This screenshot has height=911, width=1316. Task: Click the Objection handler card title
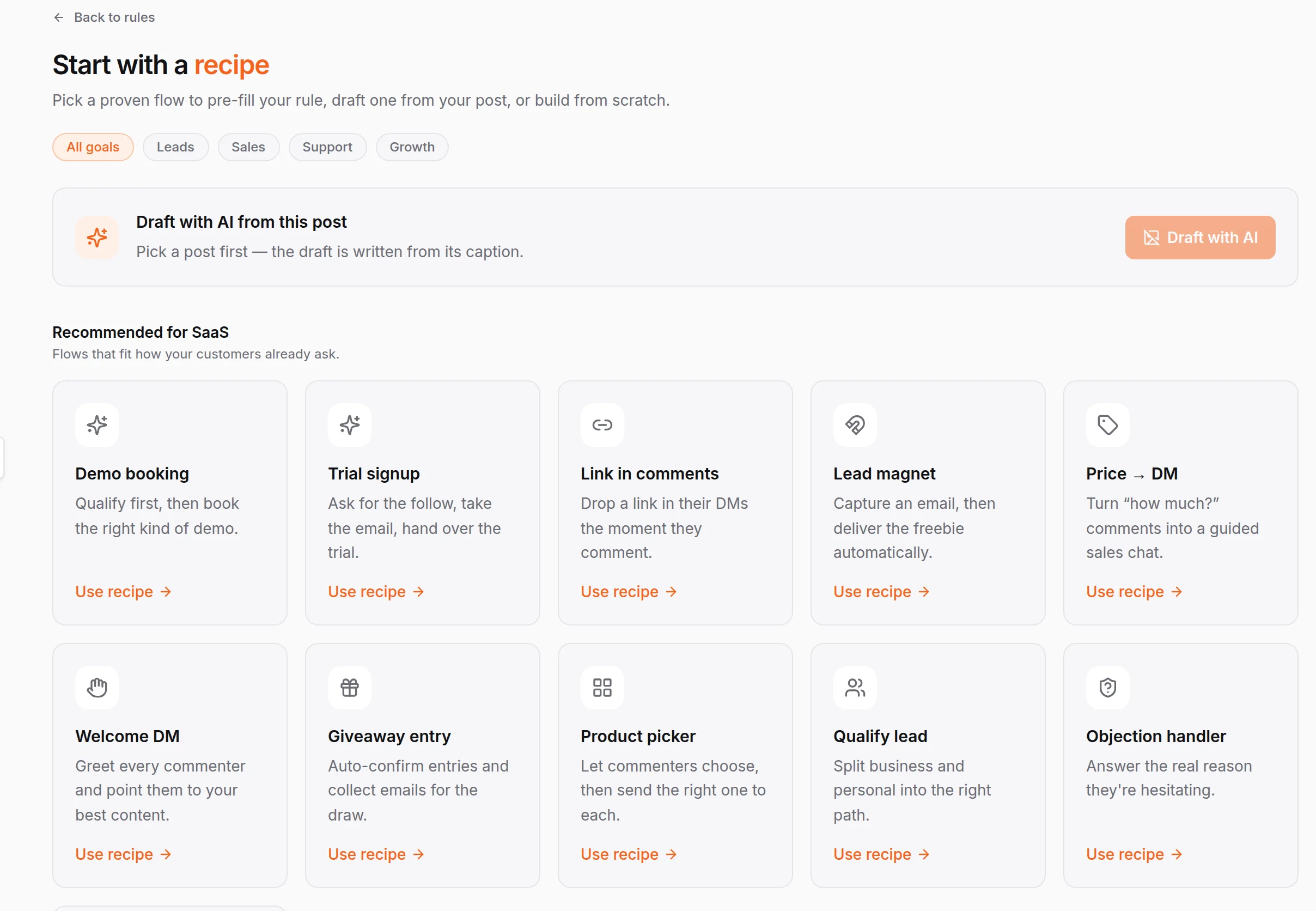tap(1156, 736)
